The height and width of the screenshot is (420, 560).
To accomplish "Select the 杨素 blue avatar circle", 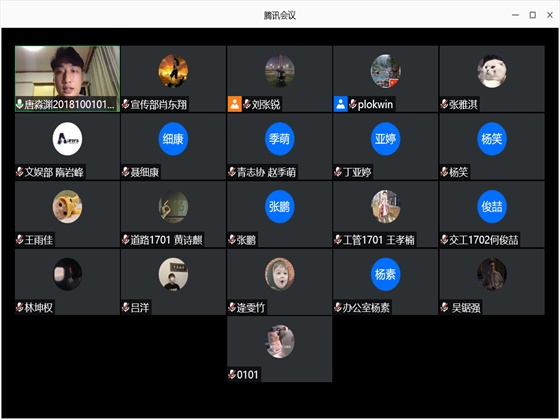I will (x=385, y=274).
